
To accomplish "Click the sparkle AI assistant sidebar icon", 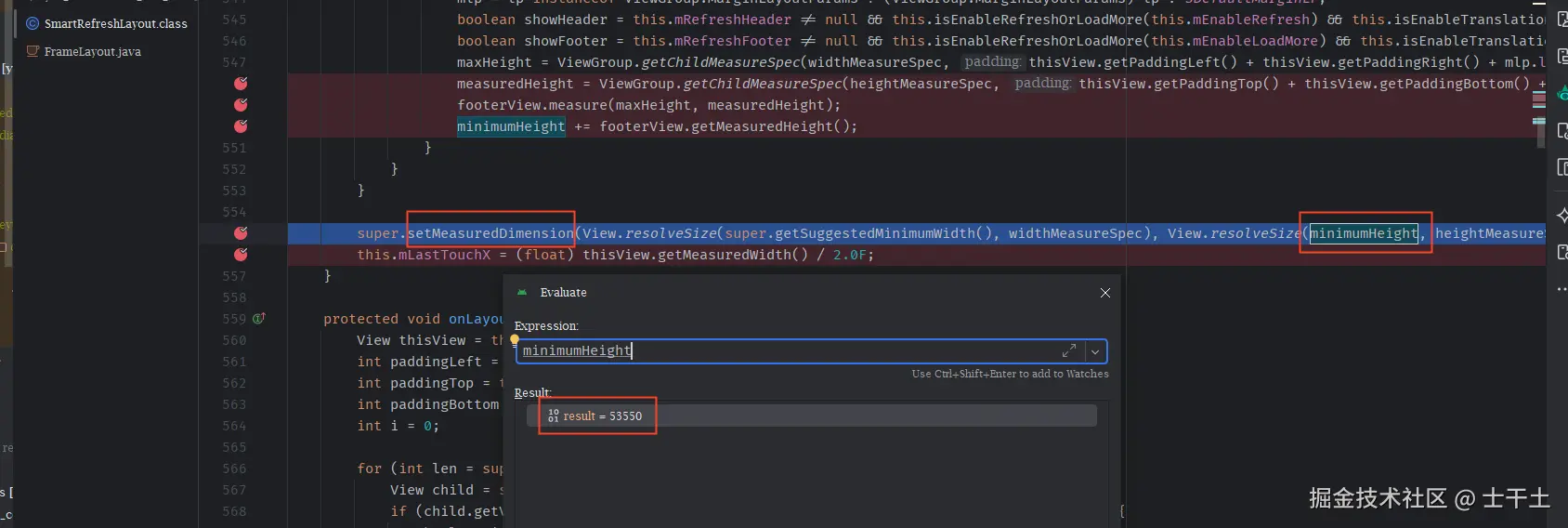I will tap(1562, 215).
